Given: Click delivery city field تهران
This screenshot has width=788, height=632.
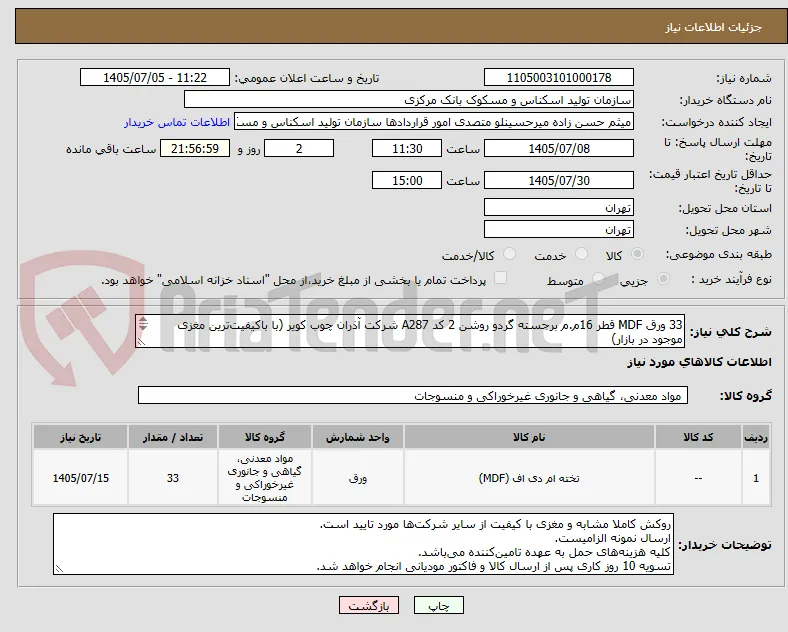Looking at the screenshot, I should pos(559,230).
